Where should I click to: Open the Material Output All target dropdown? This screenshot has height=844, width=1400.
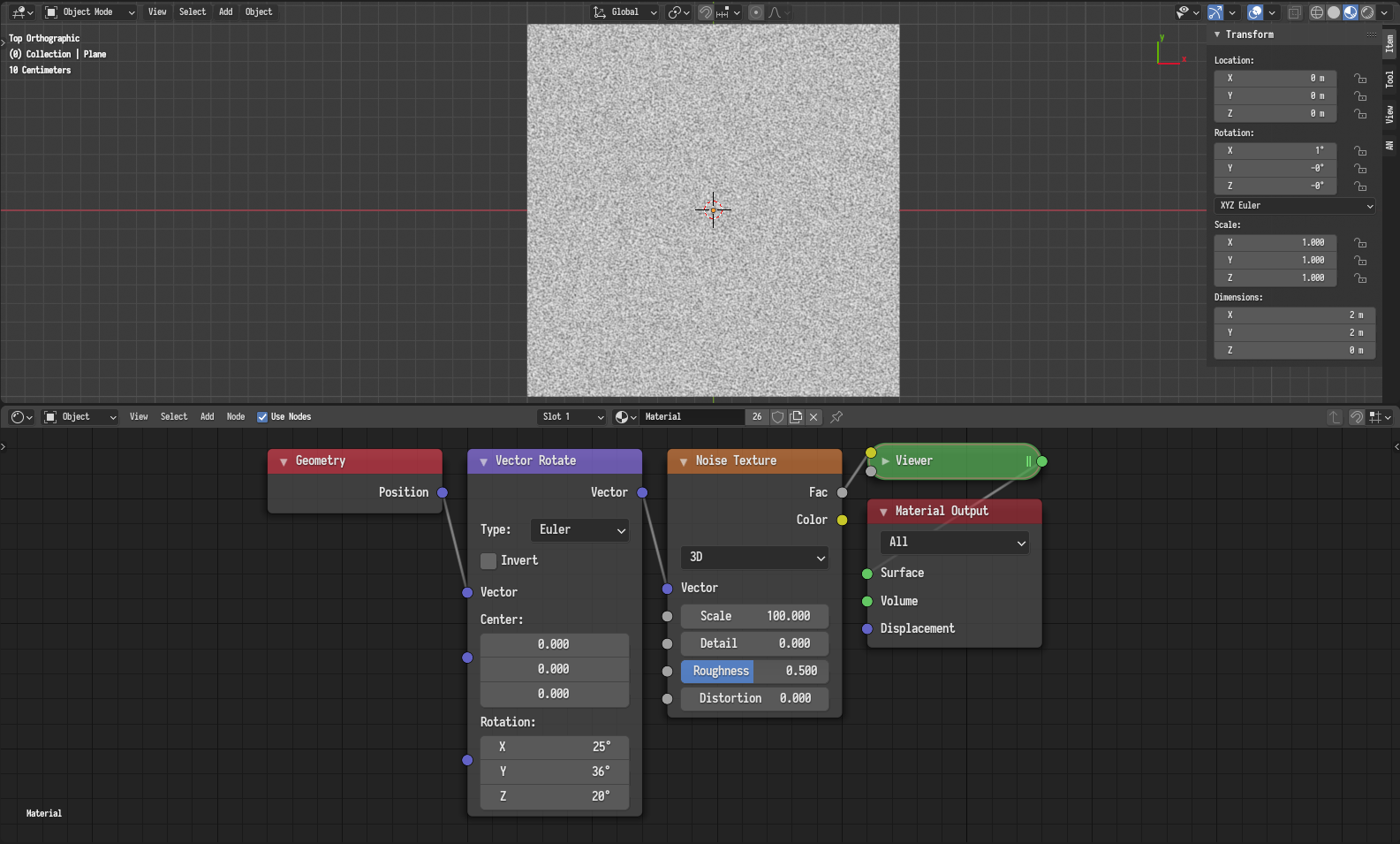click(x=955, y=543)
